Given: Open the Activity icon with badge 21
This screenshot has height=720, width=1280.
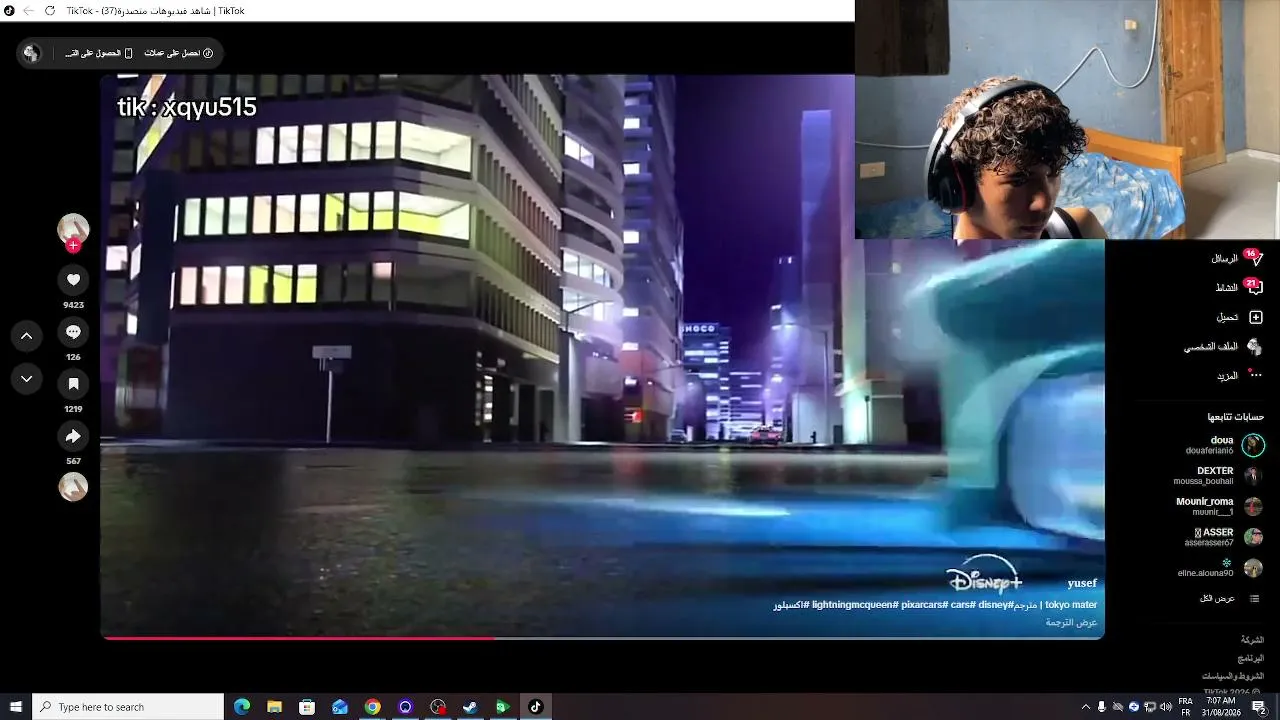Looking at the screenshot, I should coord(1256,287).
